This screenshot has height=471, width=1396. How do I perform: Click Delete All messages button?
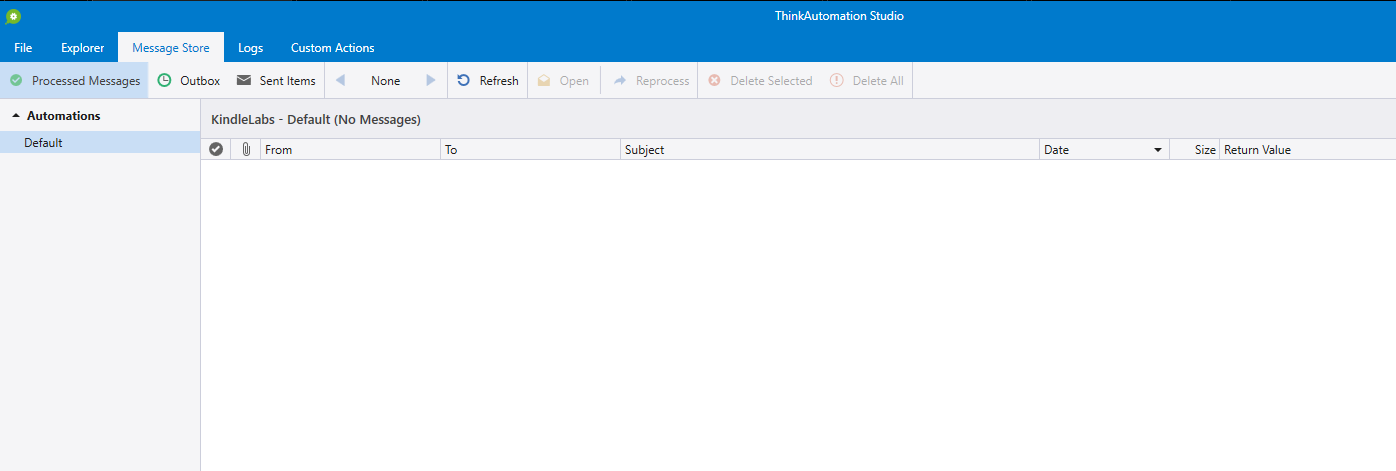coord(867,81)
